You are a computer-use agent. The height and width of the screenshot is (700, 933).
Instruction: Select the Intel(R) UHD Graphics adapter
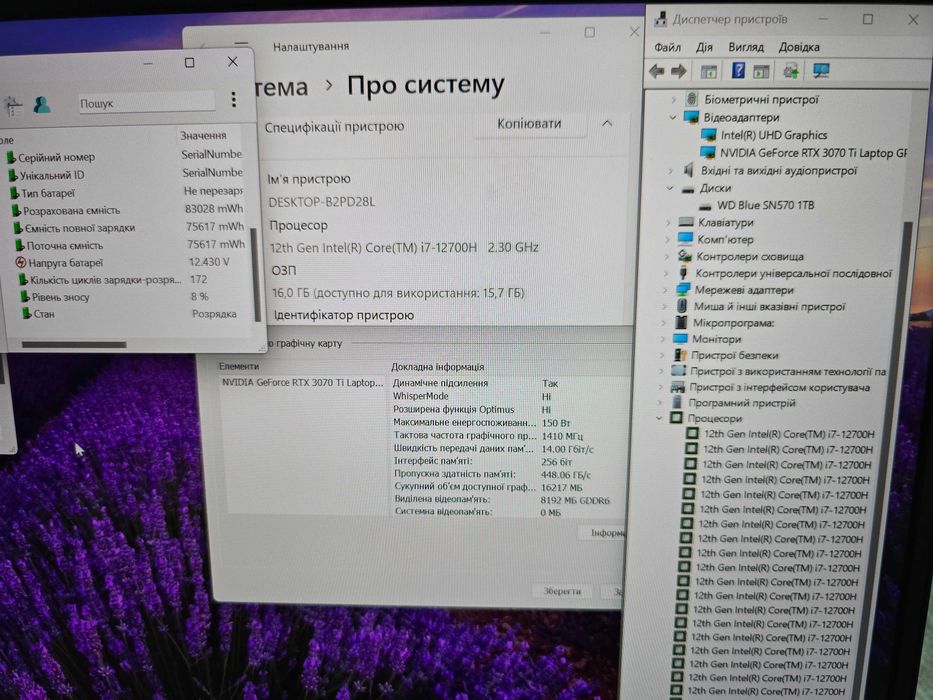774,135
